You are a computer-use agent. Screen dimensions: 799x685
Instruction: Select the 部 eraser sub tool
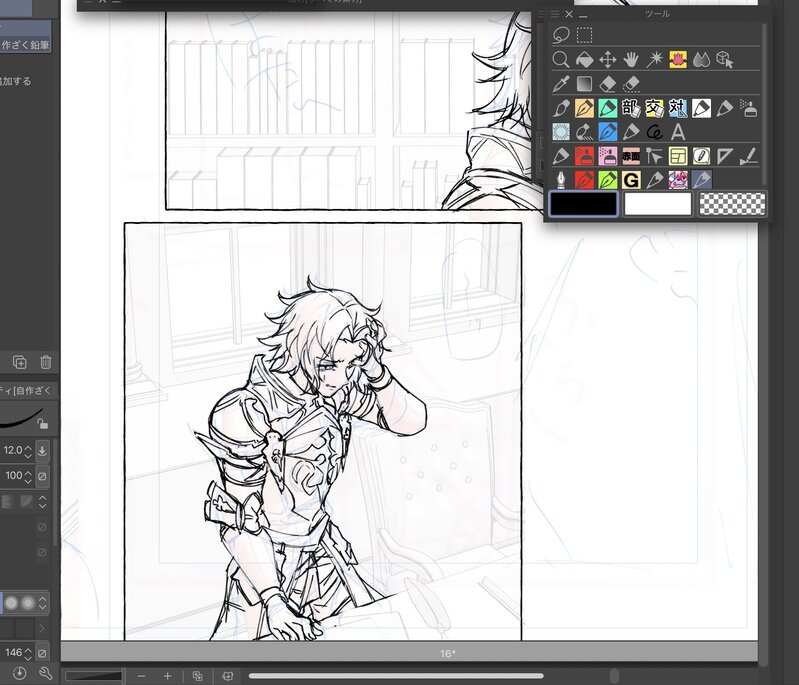(631, 108)
